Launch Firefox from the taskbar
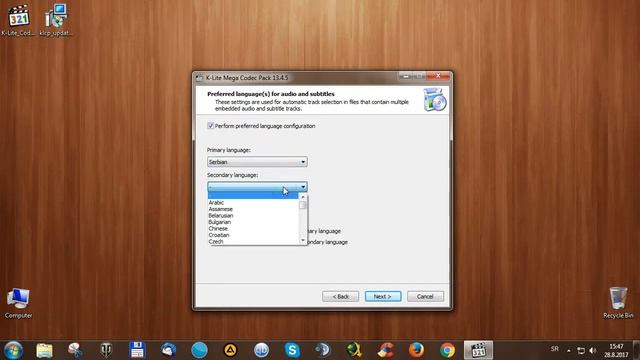Image resolution: width=640 pixels, height=360 pixels. tap(416, 350)
